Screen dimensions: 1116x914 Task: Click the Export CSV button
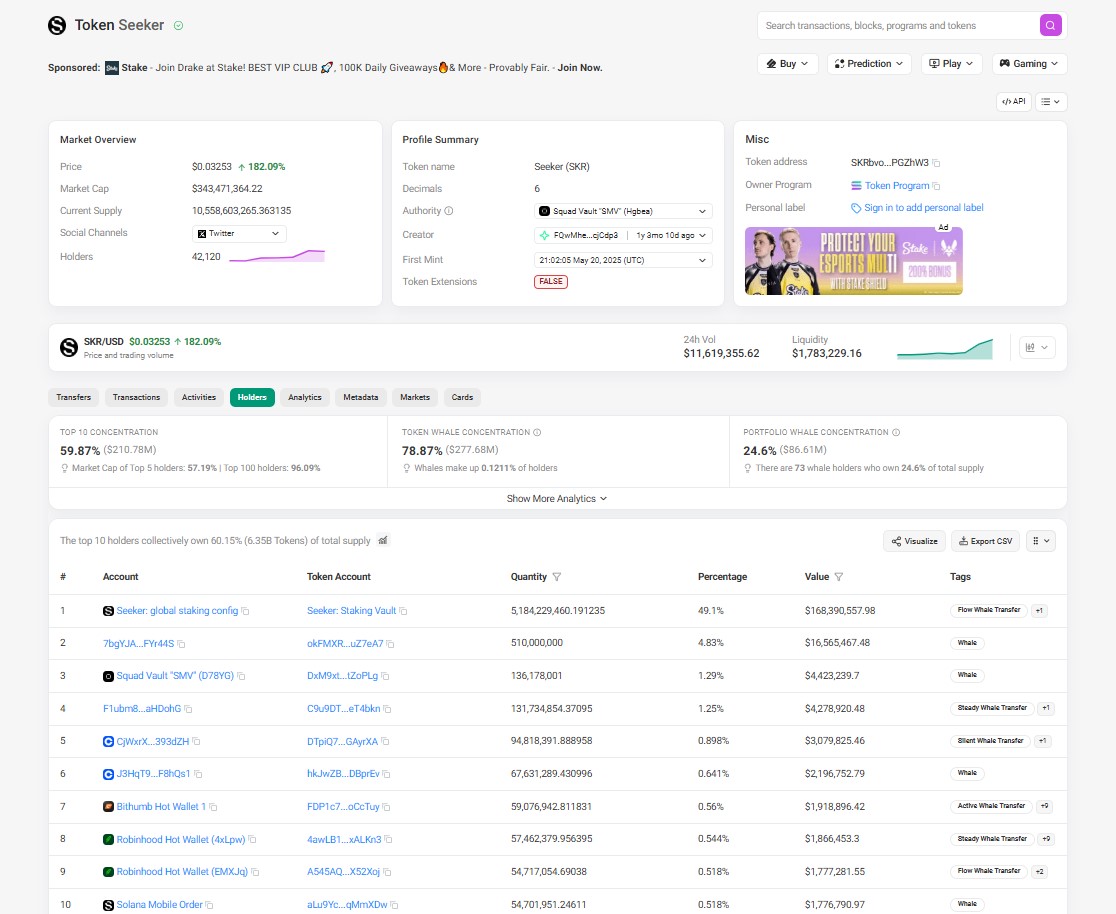[x=986, y=541]
